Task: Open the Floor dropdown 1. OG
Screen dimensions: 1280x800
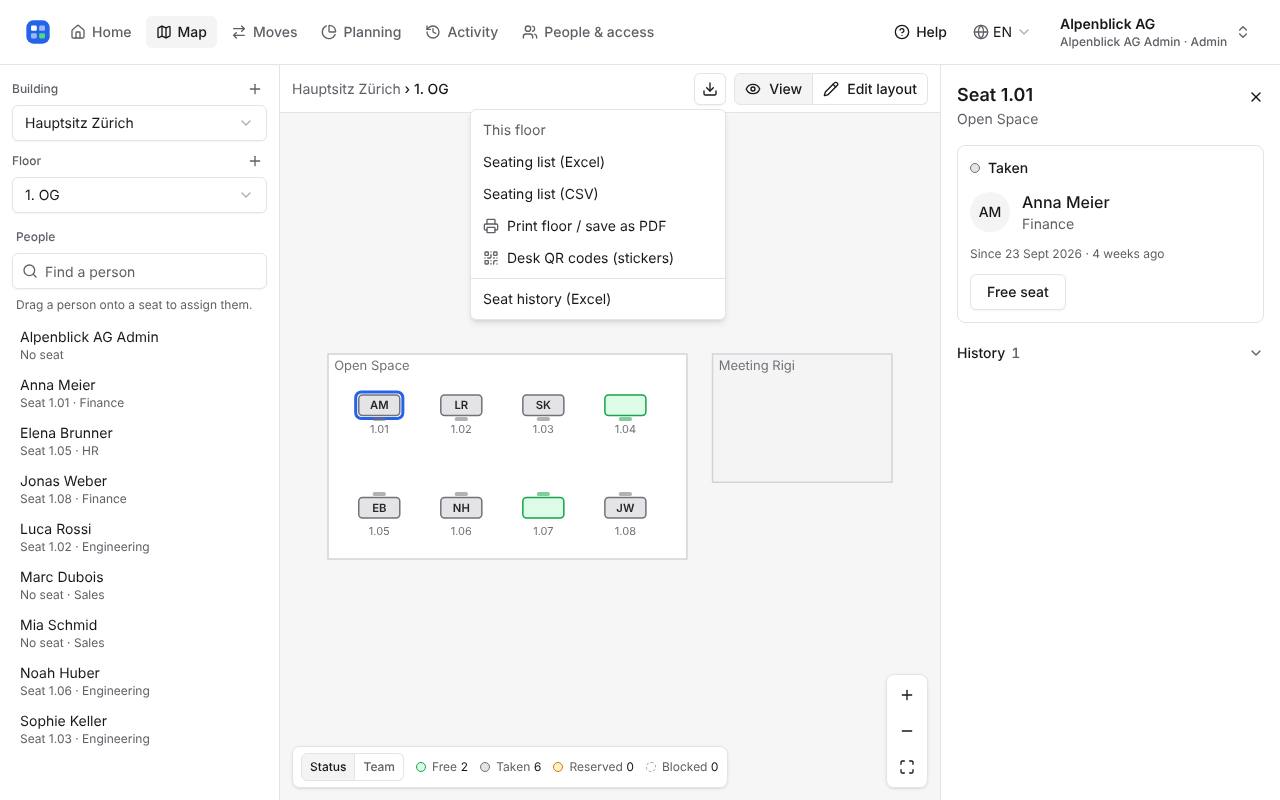Action: click(139, 195)
